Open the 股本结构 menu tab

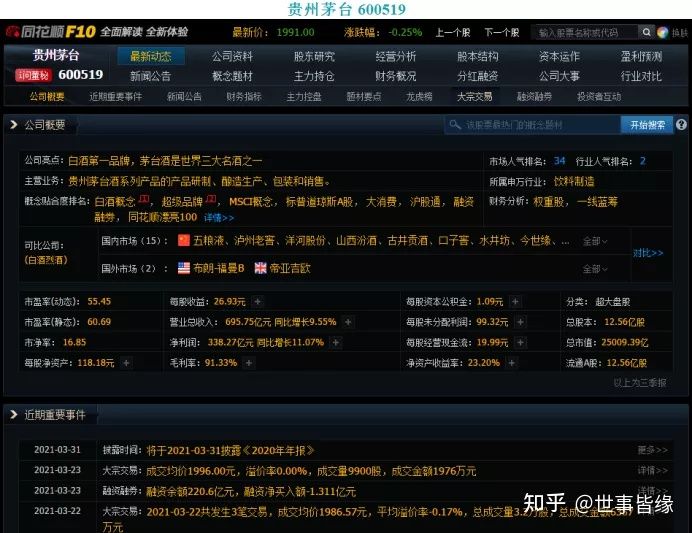pyautogui.click(x=478, y=56)
